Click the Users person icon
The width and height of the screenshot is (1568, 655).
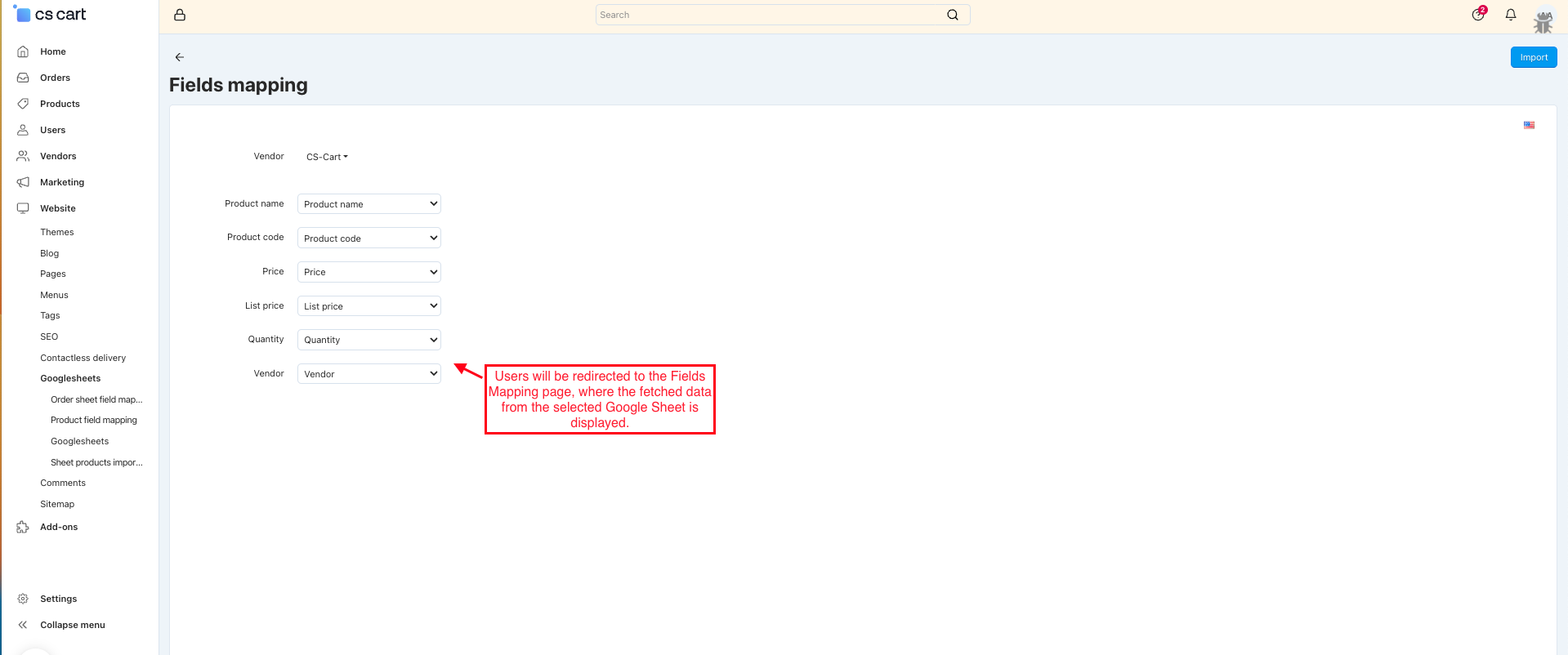(x=23, y=130)
